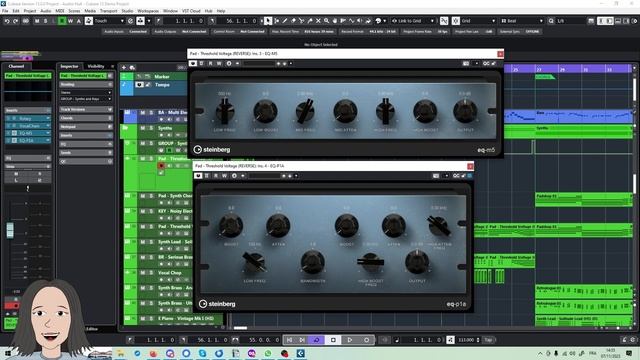Image resolution: width=640 pixels, height=360 pixels.
Task: Expand the Chords section in Inspector
Action: point(86,118)
